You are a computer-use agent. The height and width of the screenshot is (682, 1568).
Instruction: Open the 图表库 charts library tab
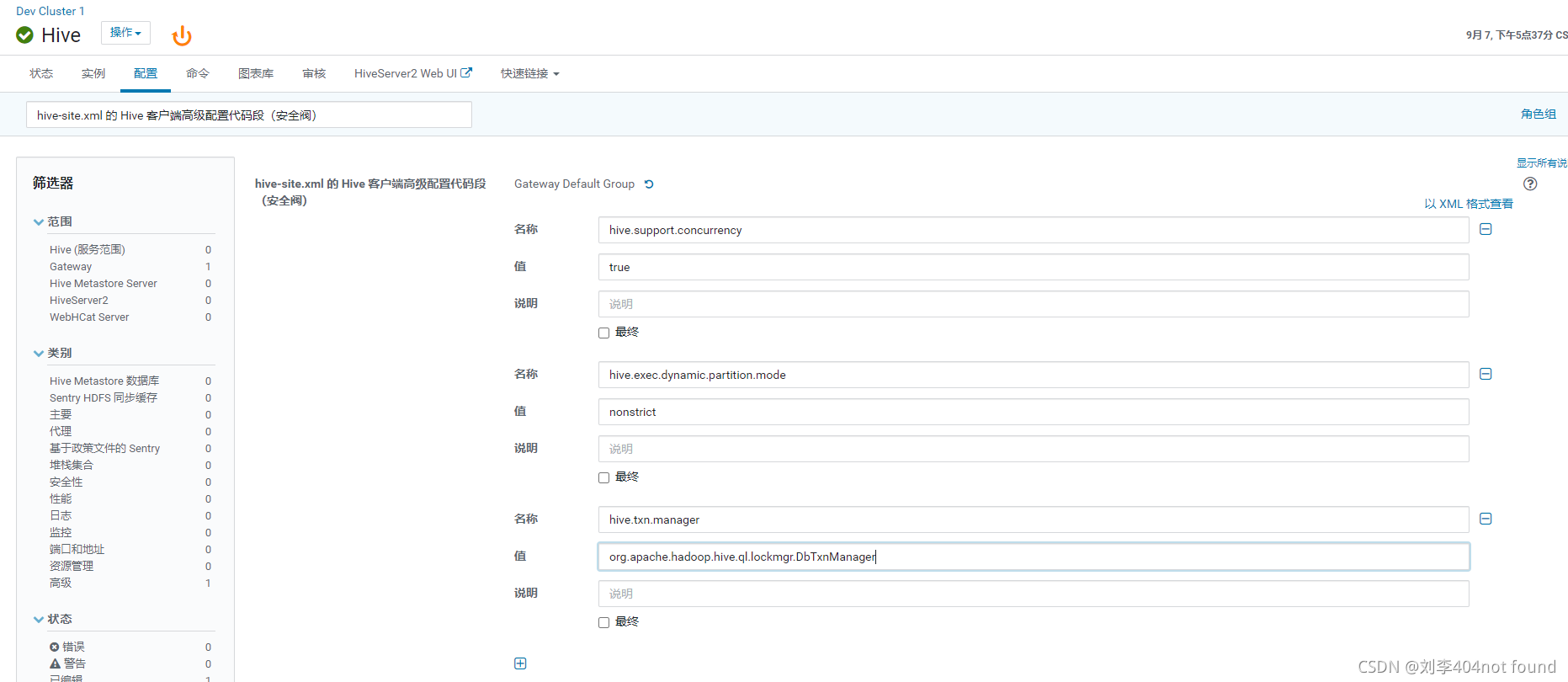pyautogui.click(x=256, y=73)
